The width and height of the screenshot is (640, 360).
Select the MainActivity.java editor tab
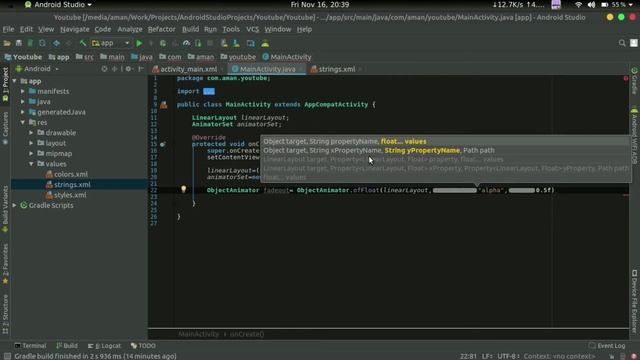point(267,69)
